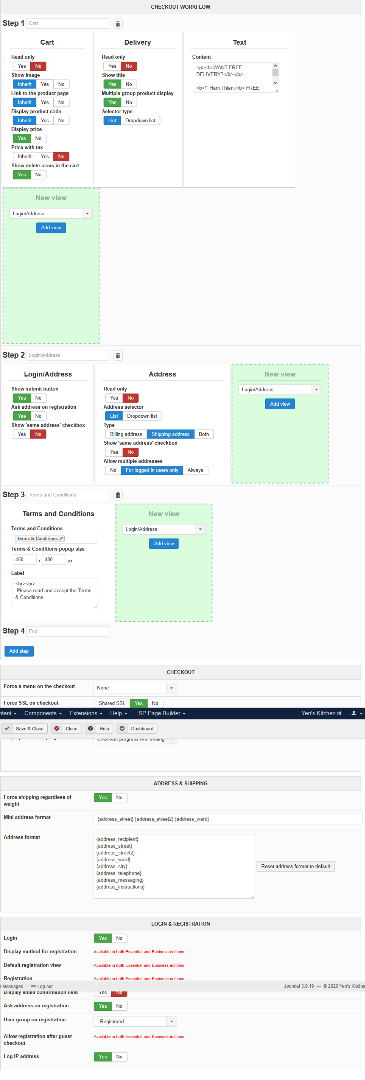Click inside the Address format text area
Viewport: 365px width, 1080px height.
point(174,866)
